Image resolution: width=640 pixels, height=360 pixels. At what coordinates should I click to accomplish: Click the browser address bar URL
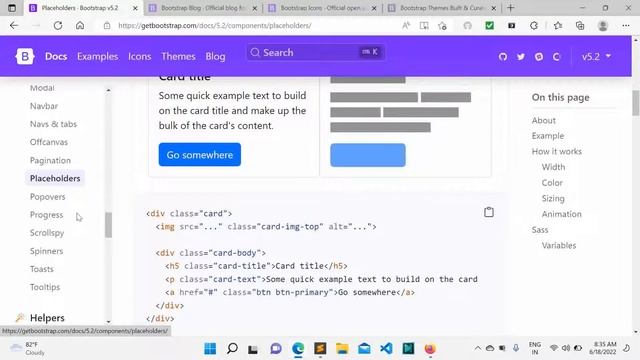click(x=215, y=26)
